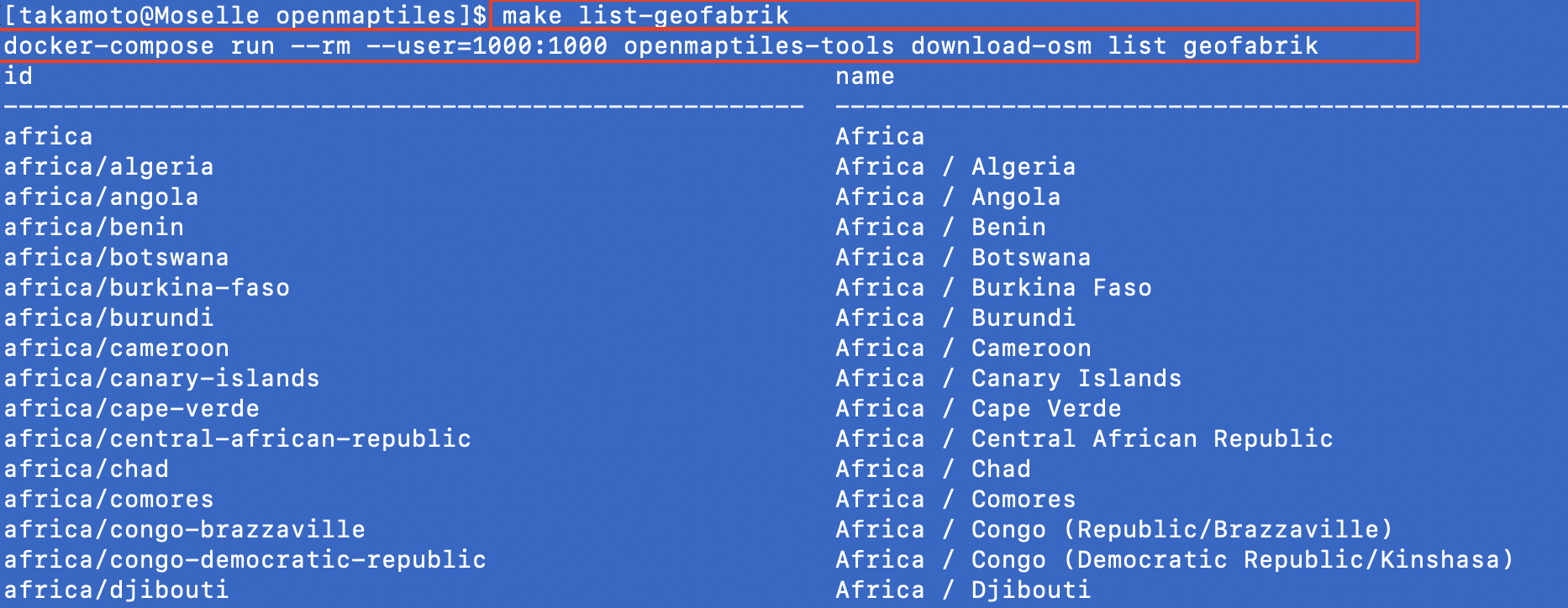The height and width of the screenshot is (608, 1568).
Task: Select the id 'africa/angola'
Action: 102,197
